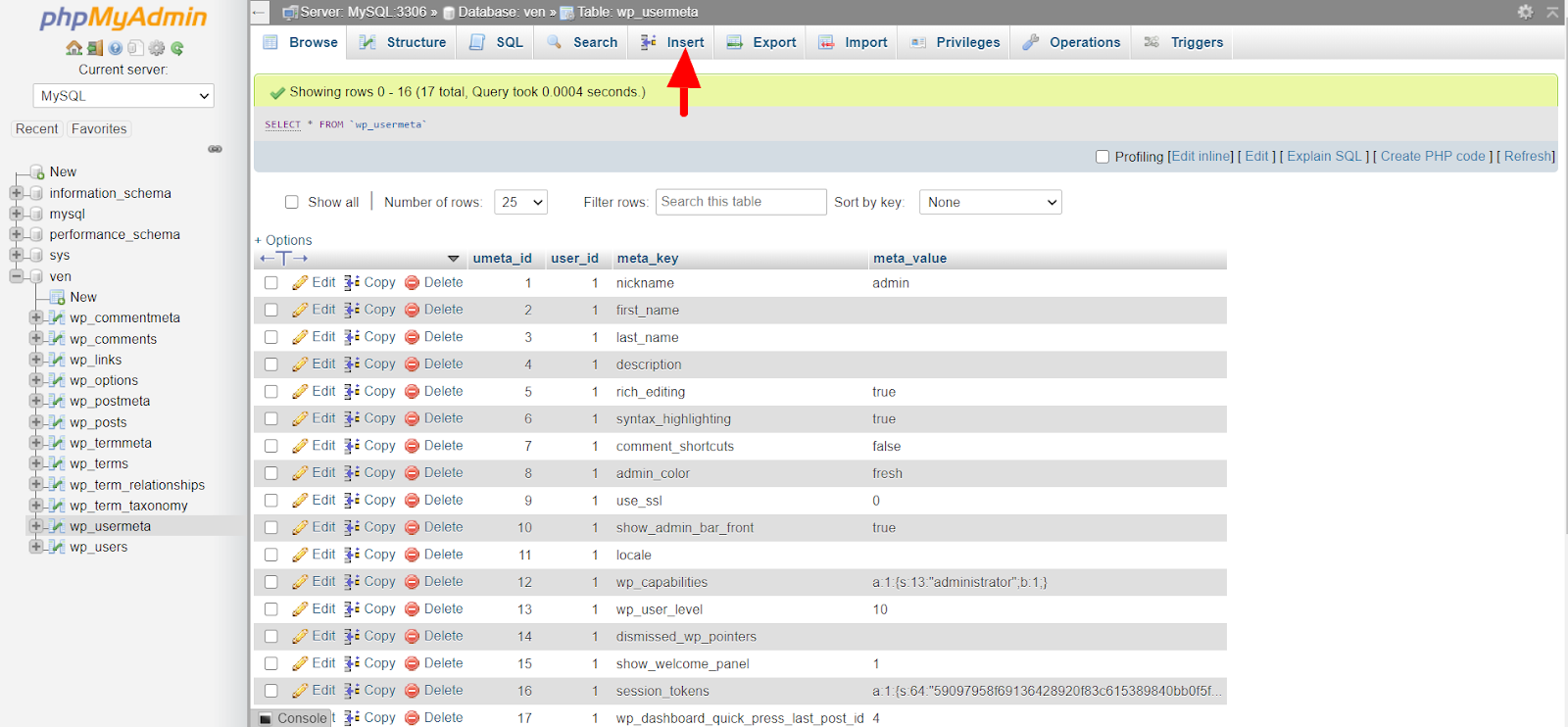
Task: Collapse the ven database node
Action: pyautogui.click(x=16, y=276)
